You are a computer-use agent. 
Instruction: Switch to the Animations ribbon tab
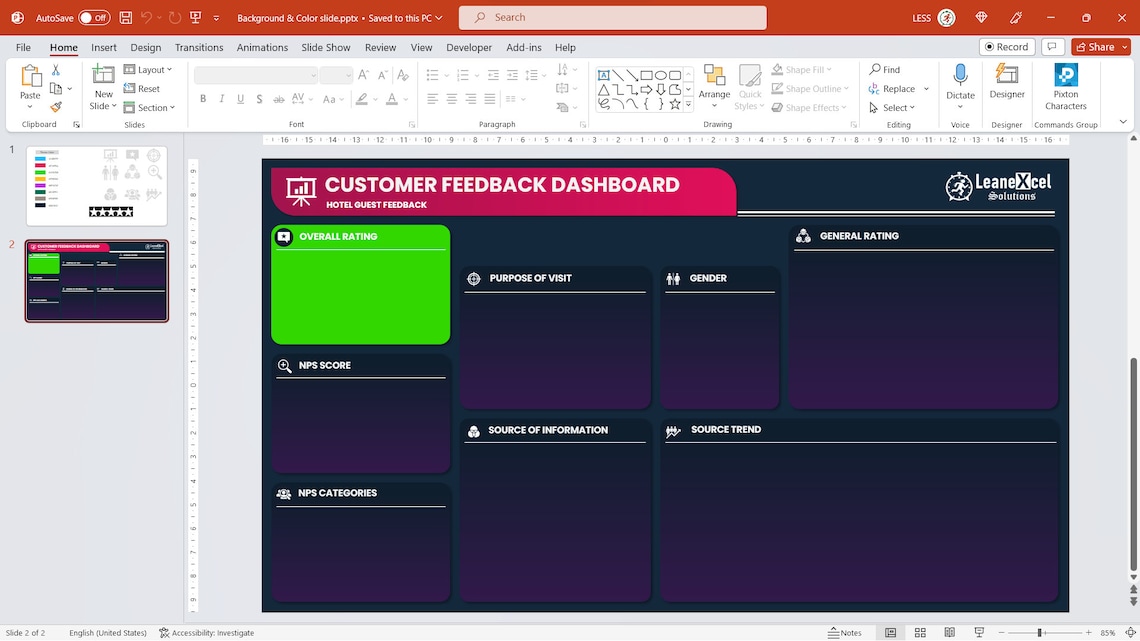click(261, 47)
